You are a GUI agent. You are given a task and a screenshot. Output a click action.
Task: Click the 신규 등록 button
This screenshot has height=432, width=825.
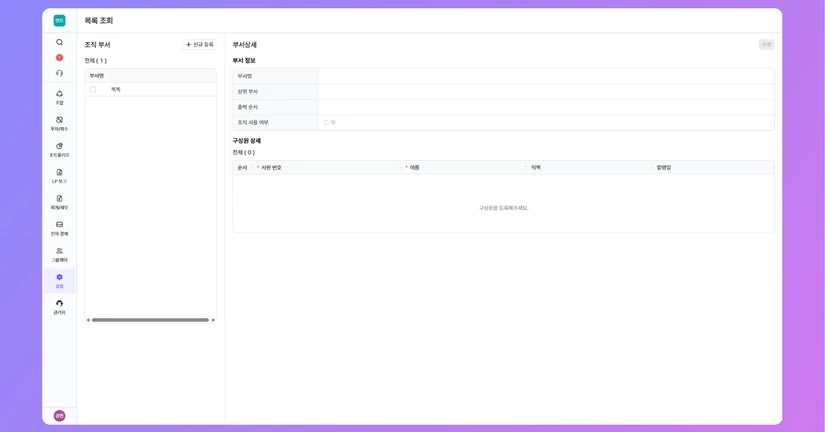pyautogui.click(x=199, y=45)
